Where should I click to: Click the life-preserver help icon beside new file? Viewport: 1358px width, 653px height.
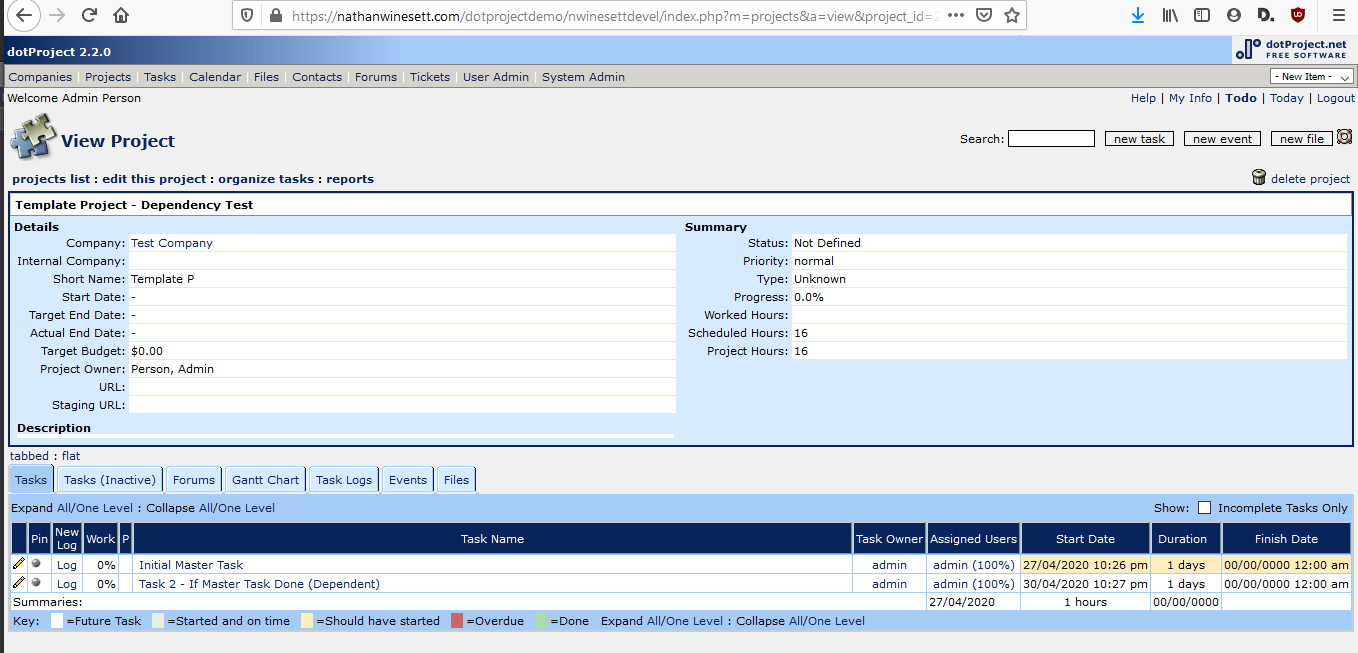[1344, 138]
